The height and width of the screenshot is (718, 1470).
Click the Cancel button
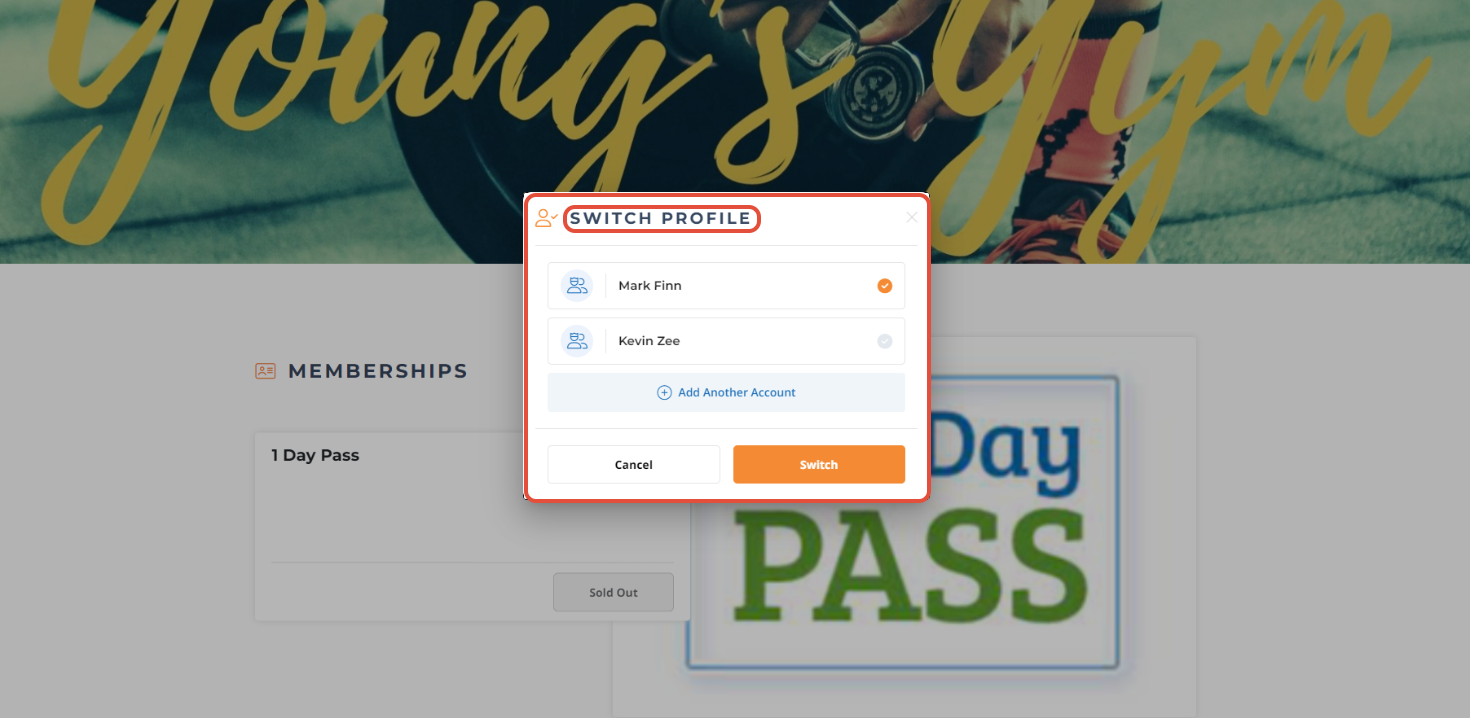pos(634,465)
